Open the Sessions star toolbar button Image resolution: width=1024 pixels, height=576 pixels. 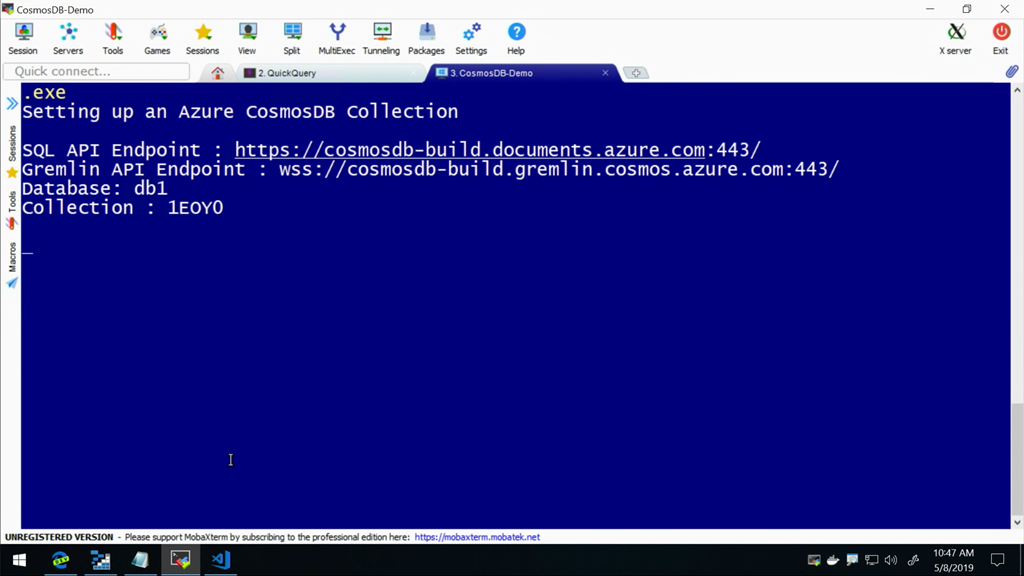pos(202,39)
